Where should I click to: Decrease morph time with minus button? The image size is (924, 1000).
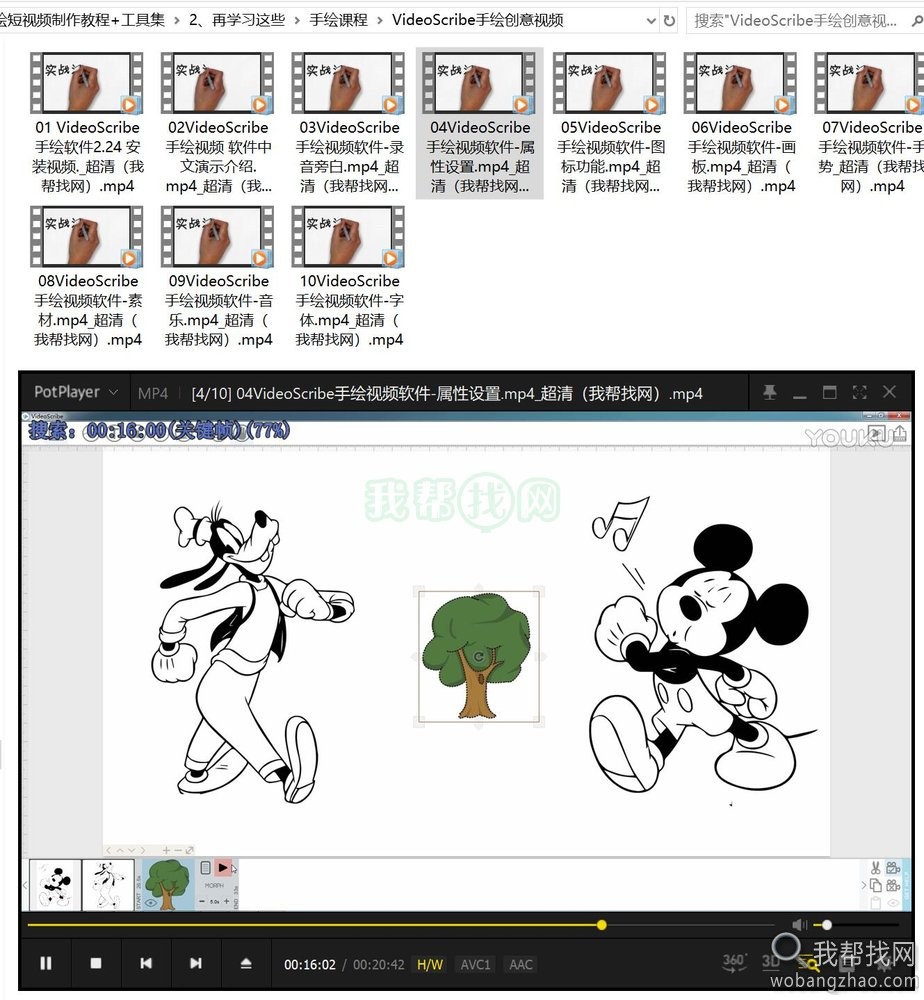click(x=202, y=901)
